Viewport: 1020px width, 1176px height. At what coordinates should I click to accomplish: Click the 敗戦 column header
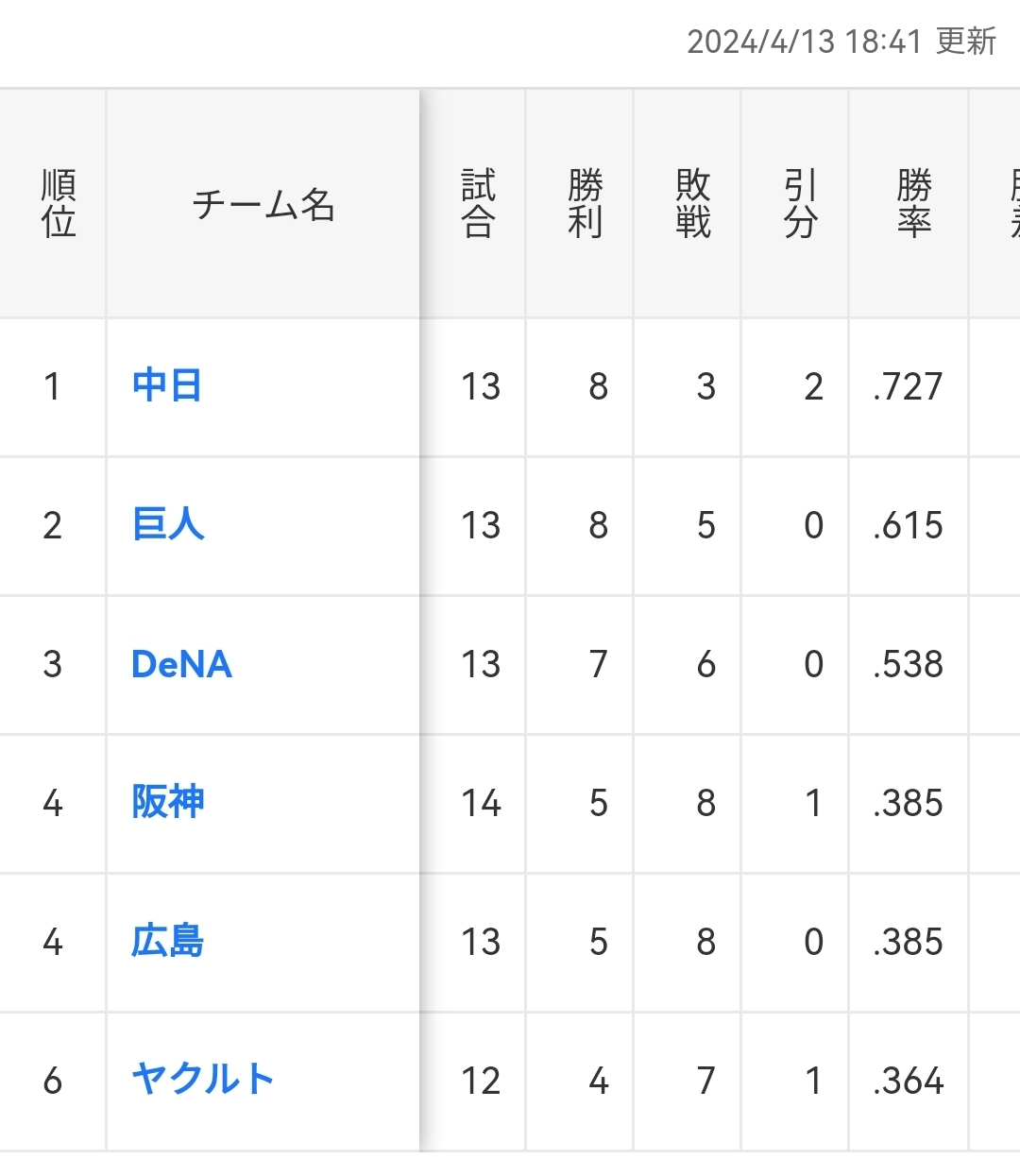[x=693, y=204]
